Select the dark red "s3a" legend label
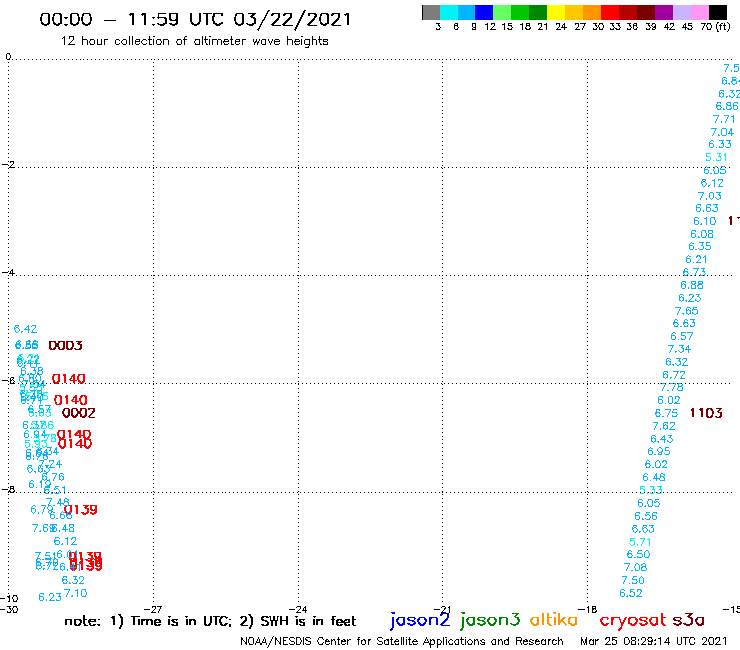This screenshot has height=650, width=740. pos(689,620)
